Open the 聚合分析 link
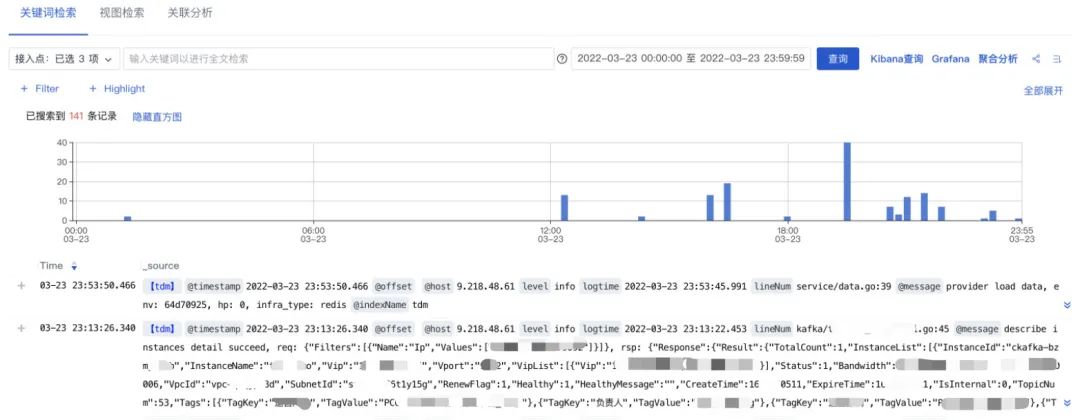The width and height of the screenshot is (1080, 420). [997, 59]
